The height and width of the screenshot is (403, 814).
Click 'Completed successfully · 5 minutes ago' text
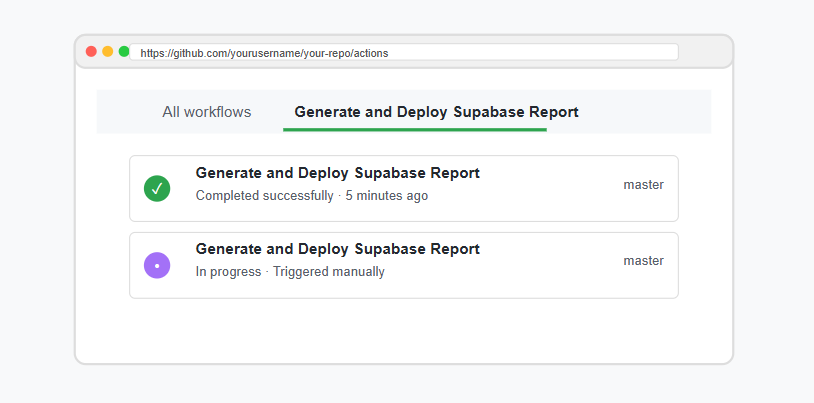click(311, 196)
